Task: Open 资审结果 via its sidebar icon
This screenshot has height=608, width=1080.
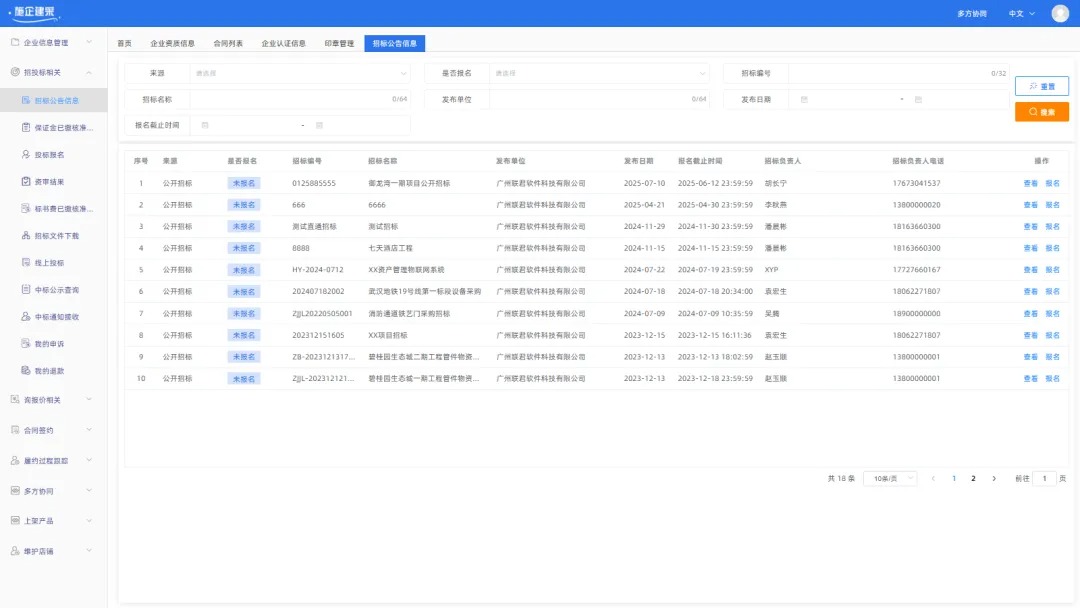Action: [26, 182]
